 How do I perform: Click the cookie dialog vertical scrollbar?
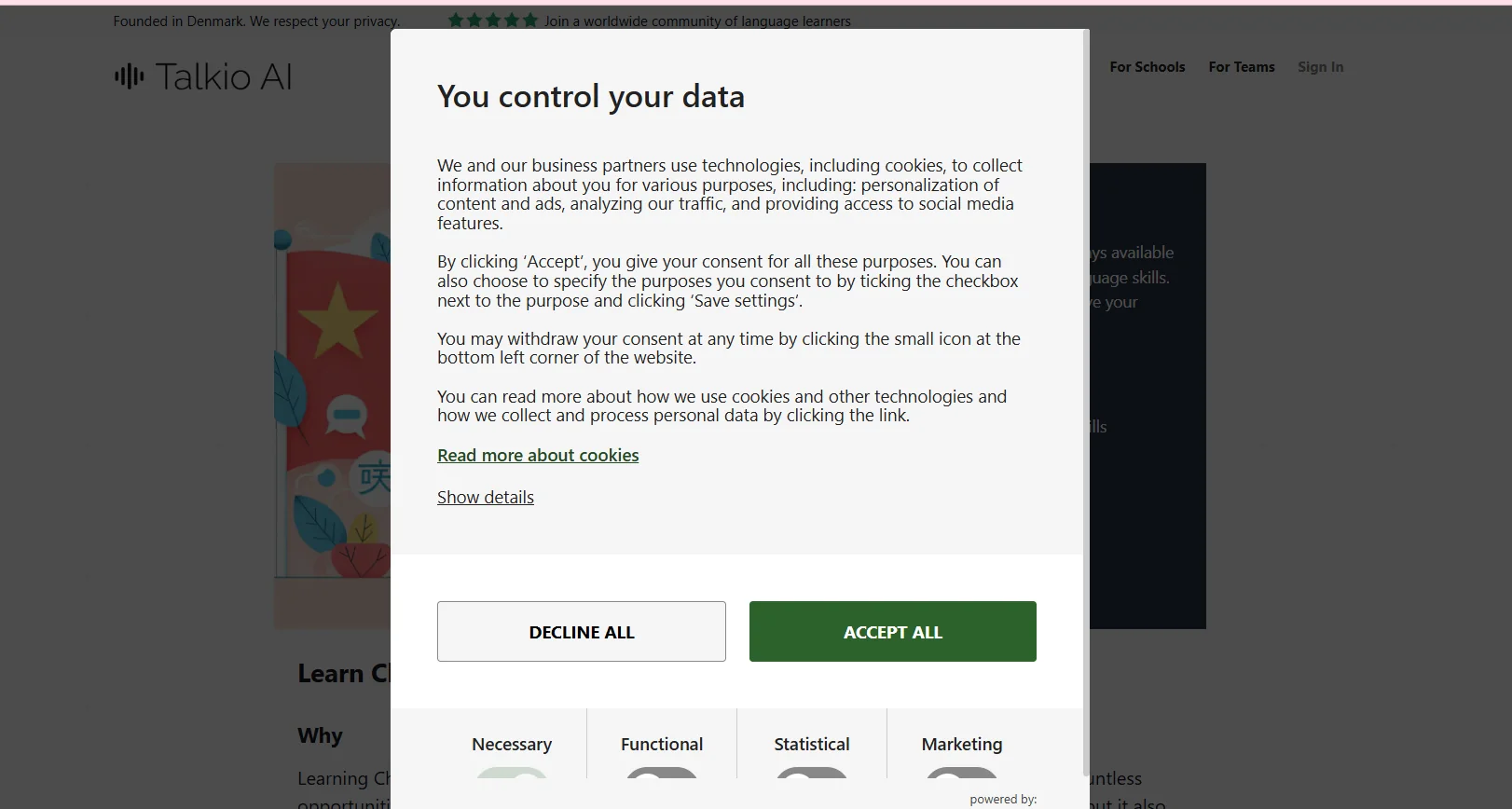(x=1086, y=401)
